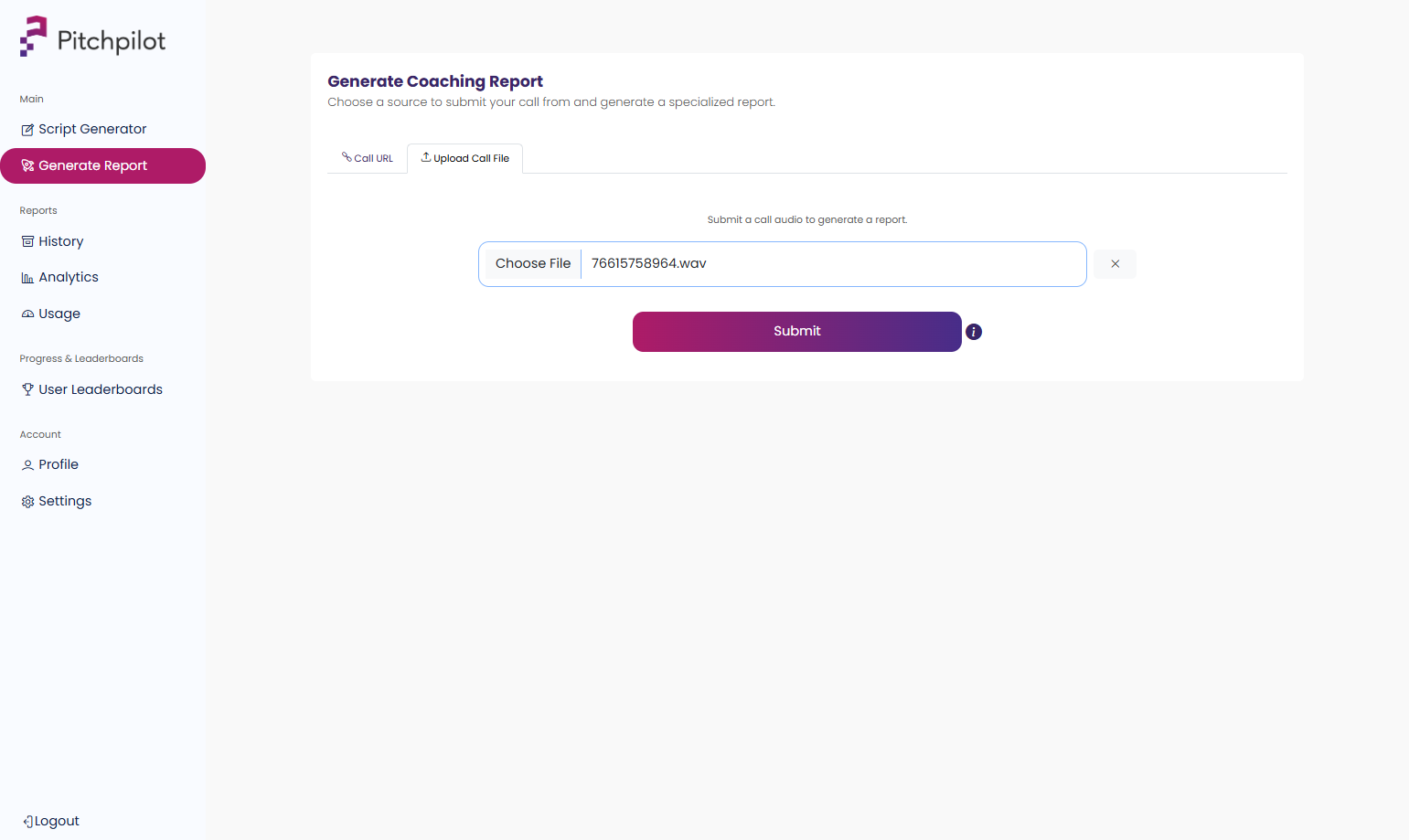
Task: Click the Pitchpilot logo
Action: point(92,37)
